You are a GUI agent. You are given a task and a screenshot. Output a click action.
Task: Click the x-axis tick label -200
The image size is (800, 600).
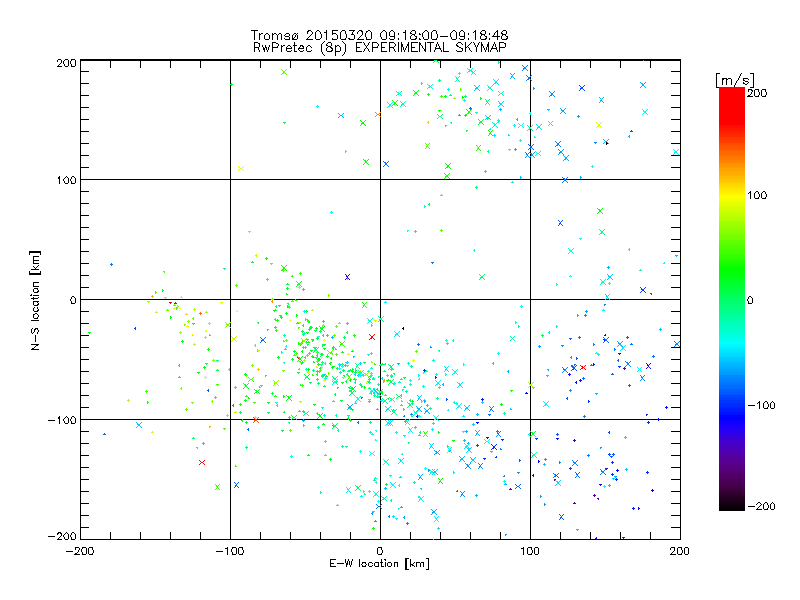80,551
